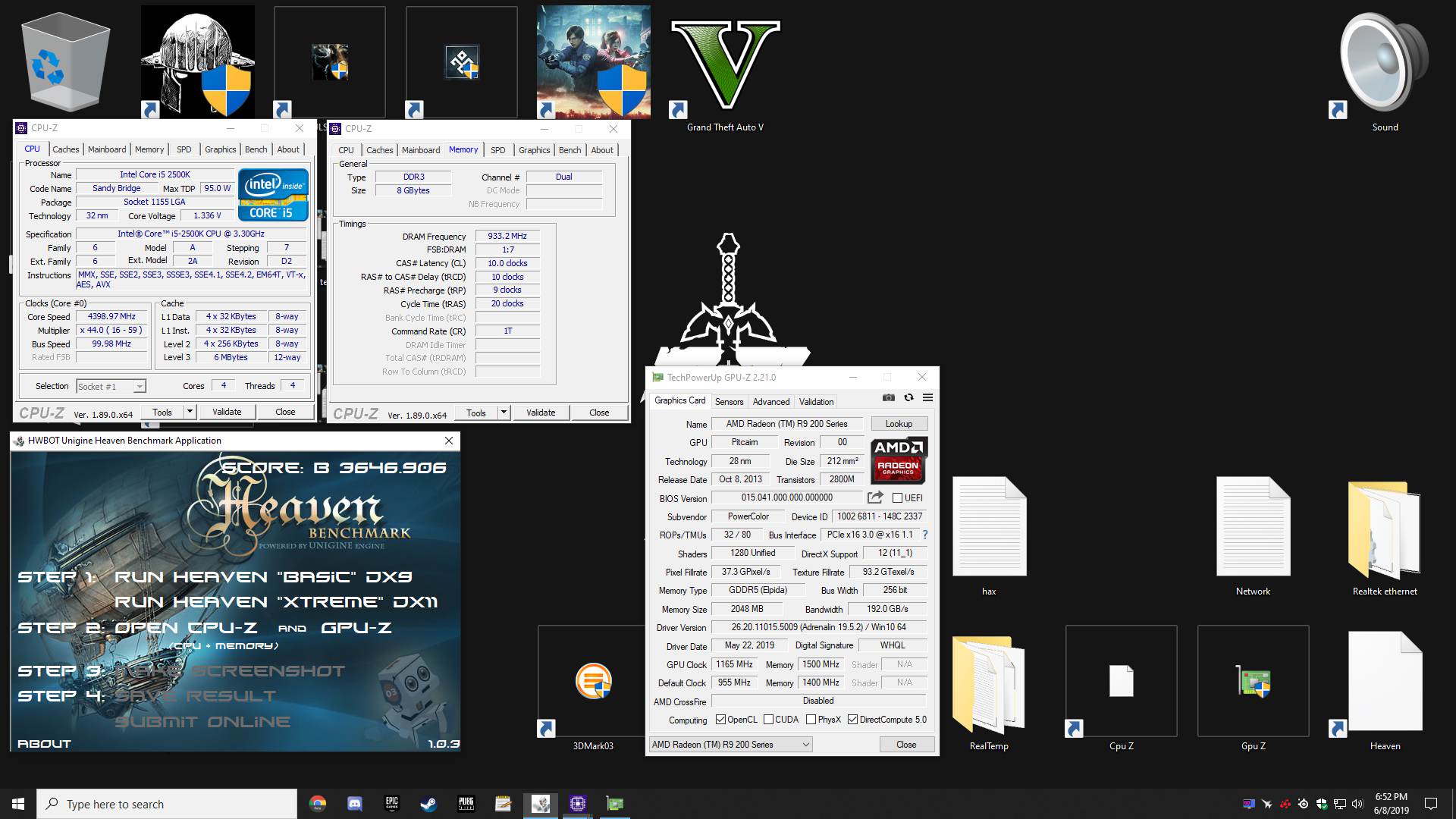Click the Lookup button in GPU-Z
Screen dimensions: 1456x819
tap(899, 424)
